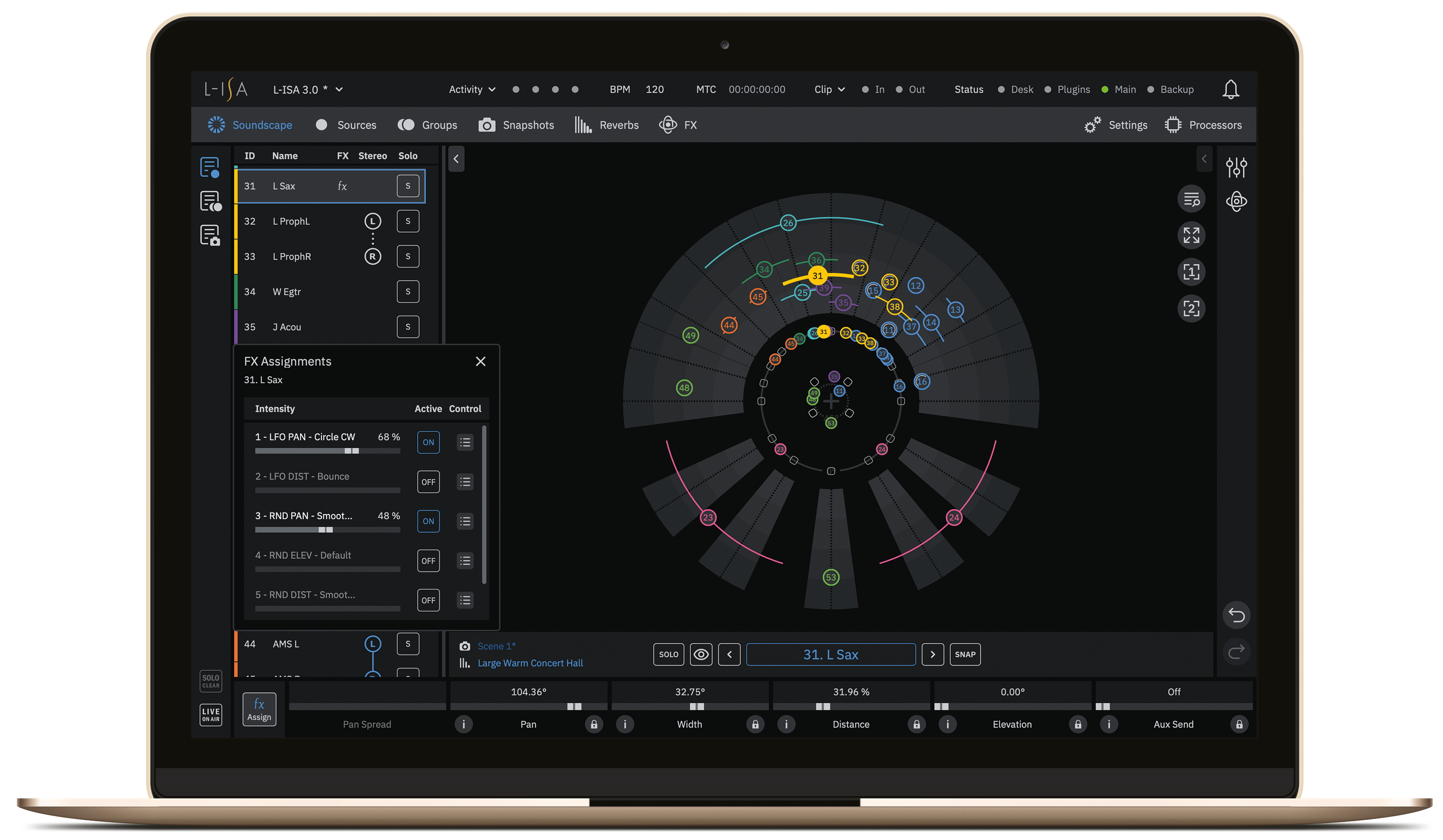Expand the Clip dropdown menu
This screenshot has height=840, width=1443.
[829, 89]
